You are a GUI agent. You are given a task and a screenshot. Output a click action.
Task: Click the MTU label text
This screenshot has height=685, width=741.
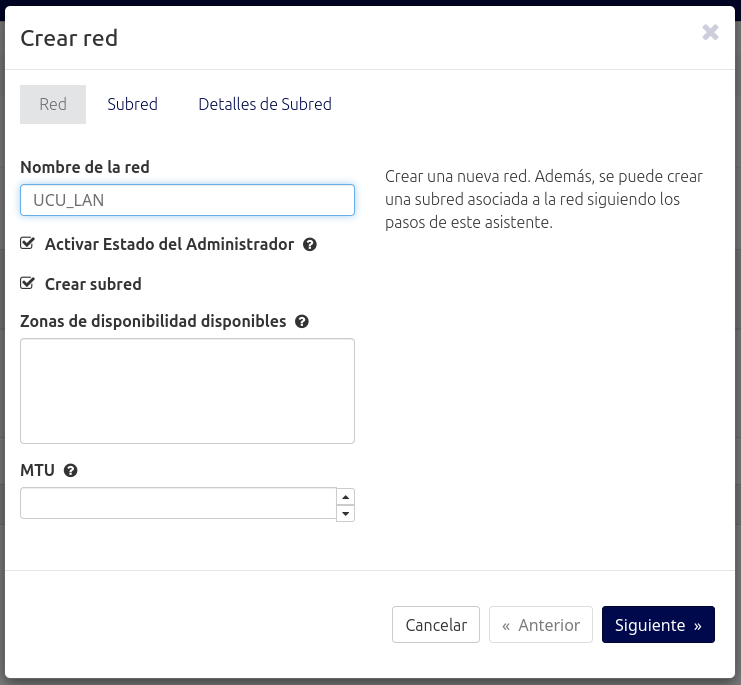point(37,471)
